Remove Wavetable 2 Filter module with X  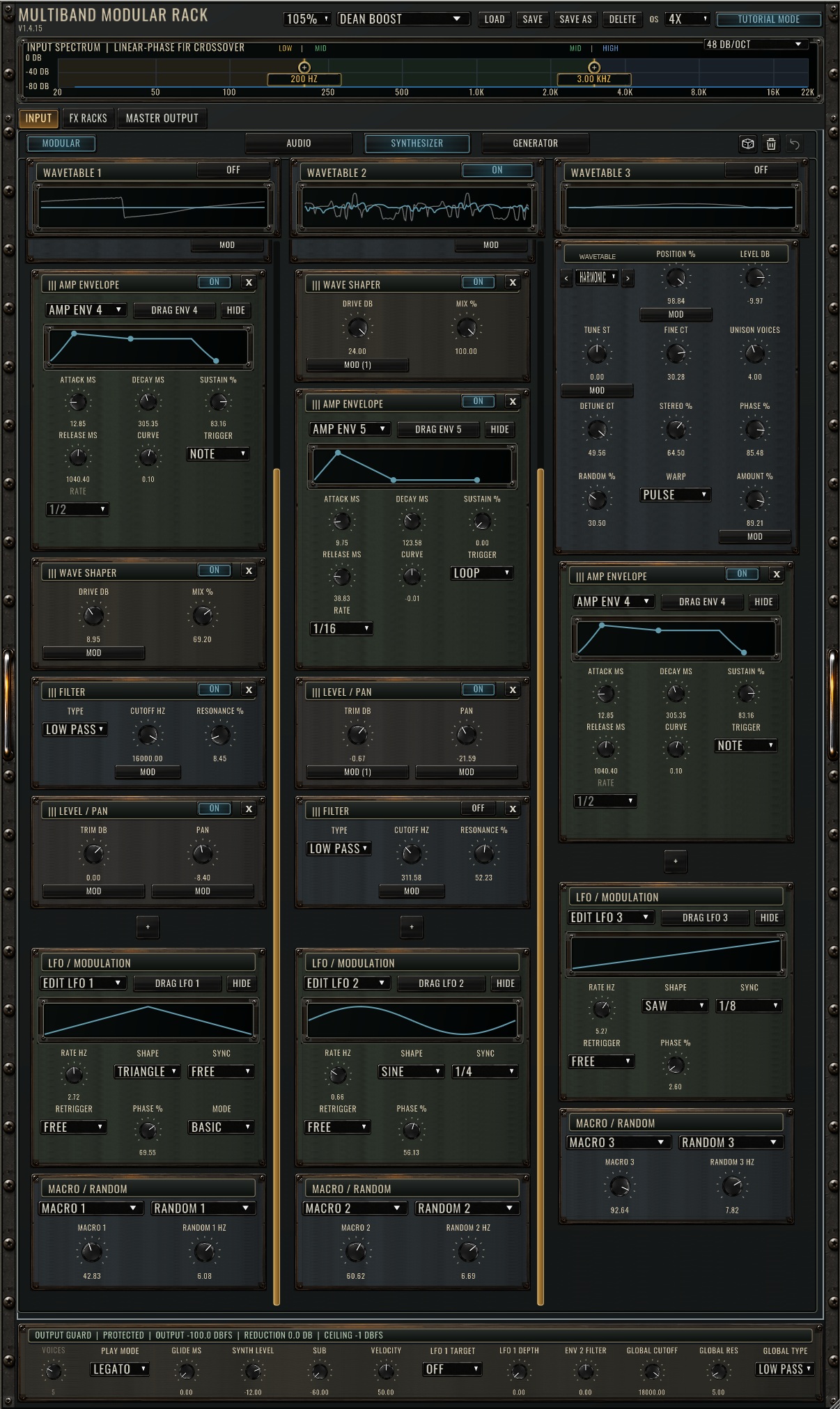[x=513, y=809]
